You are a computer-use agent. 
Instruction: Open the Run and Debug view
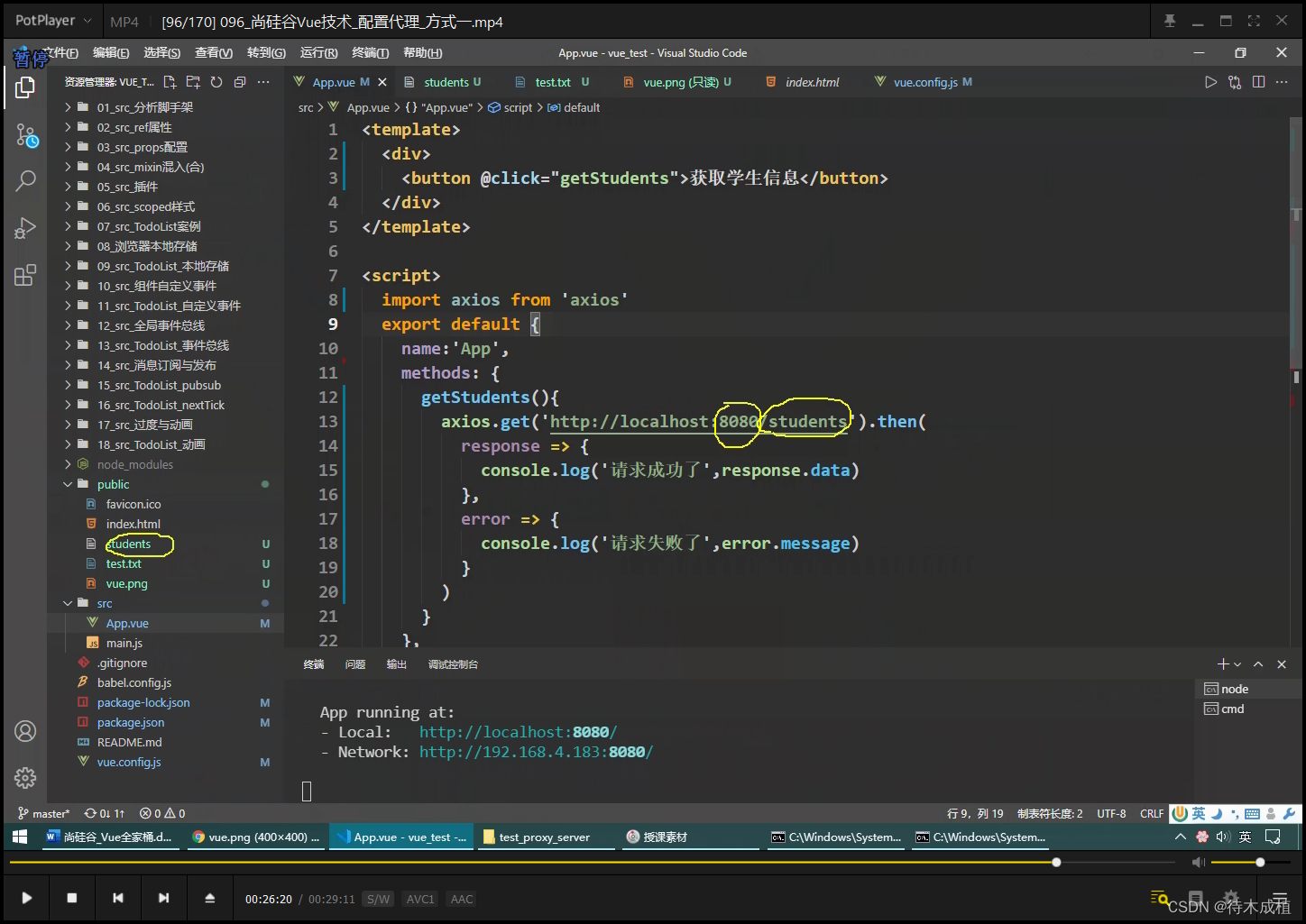[x=25, y=228]
